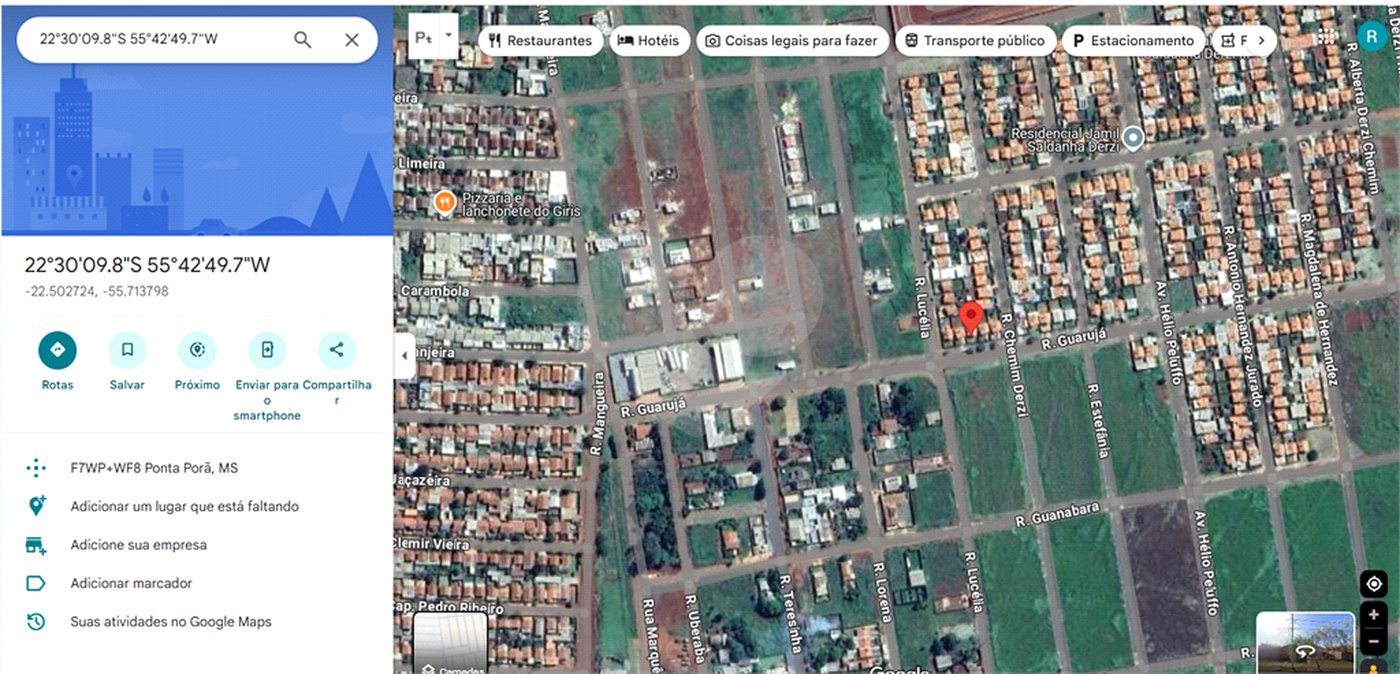1400x674 pixels.
Task: Click R. Lorena street label
Action: pyautogui.click(x=880, y=591)
